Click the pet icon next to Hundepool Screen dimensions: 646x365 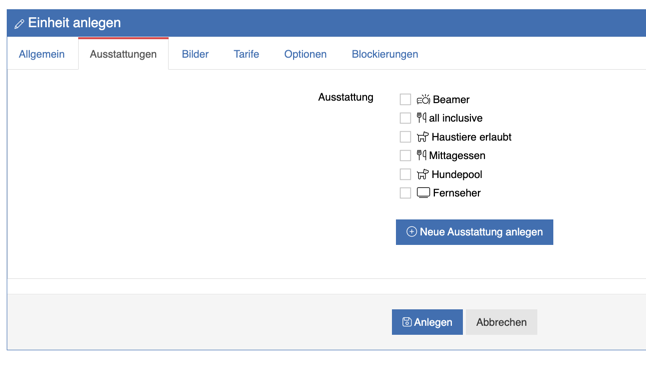point(423,174)
